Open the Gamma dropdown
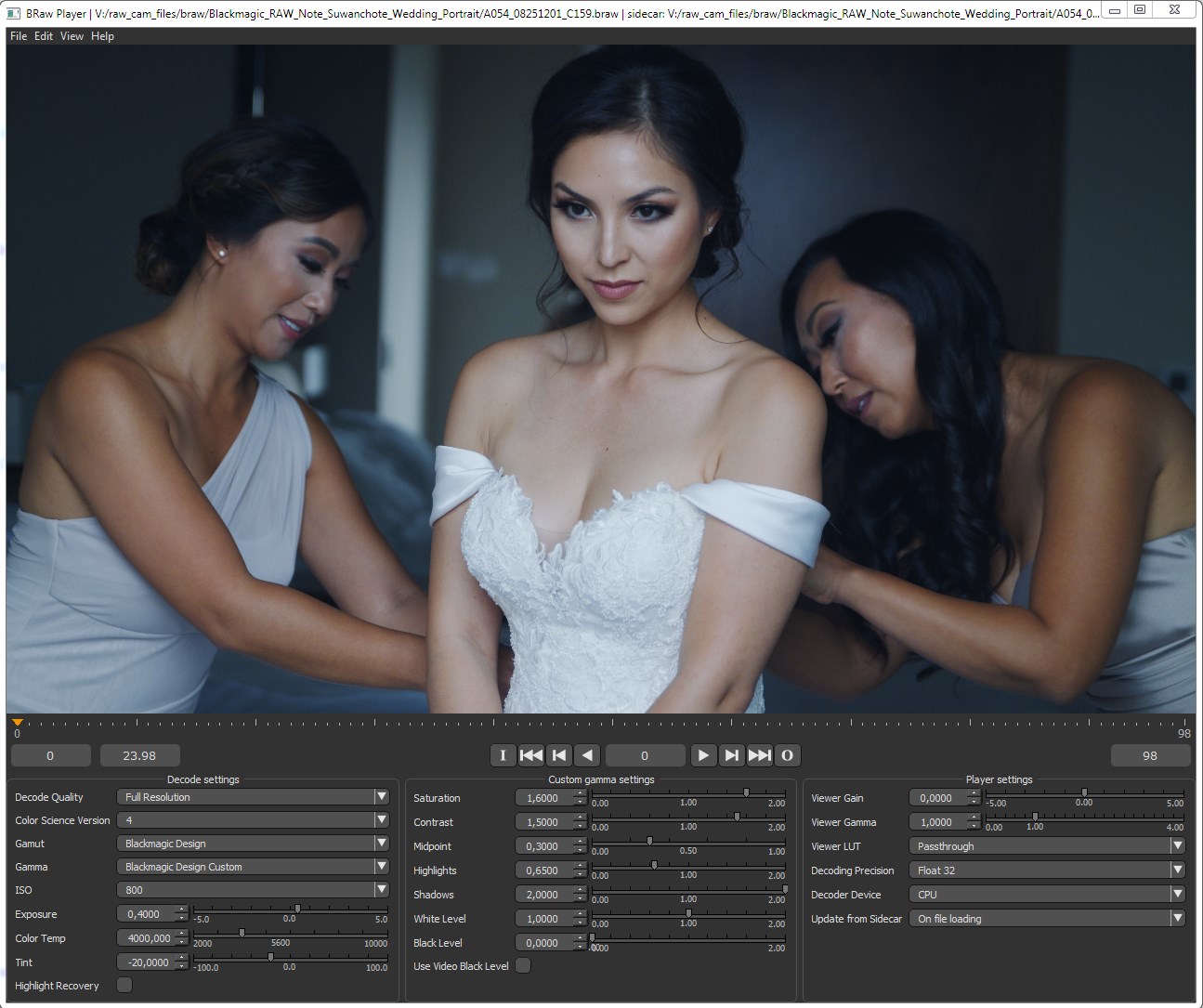The width and height of the screenshot is (1203, 1008). 253,867
